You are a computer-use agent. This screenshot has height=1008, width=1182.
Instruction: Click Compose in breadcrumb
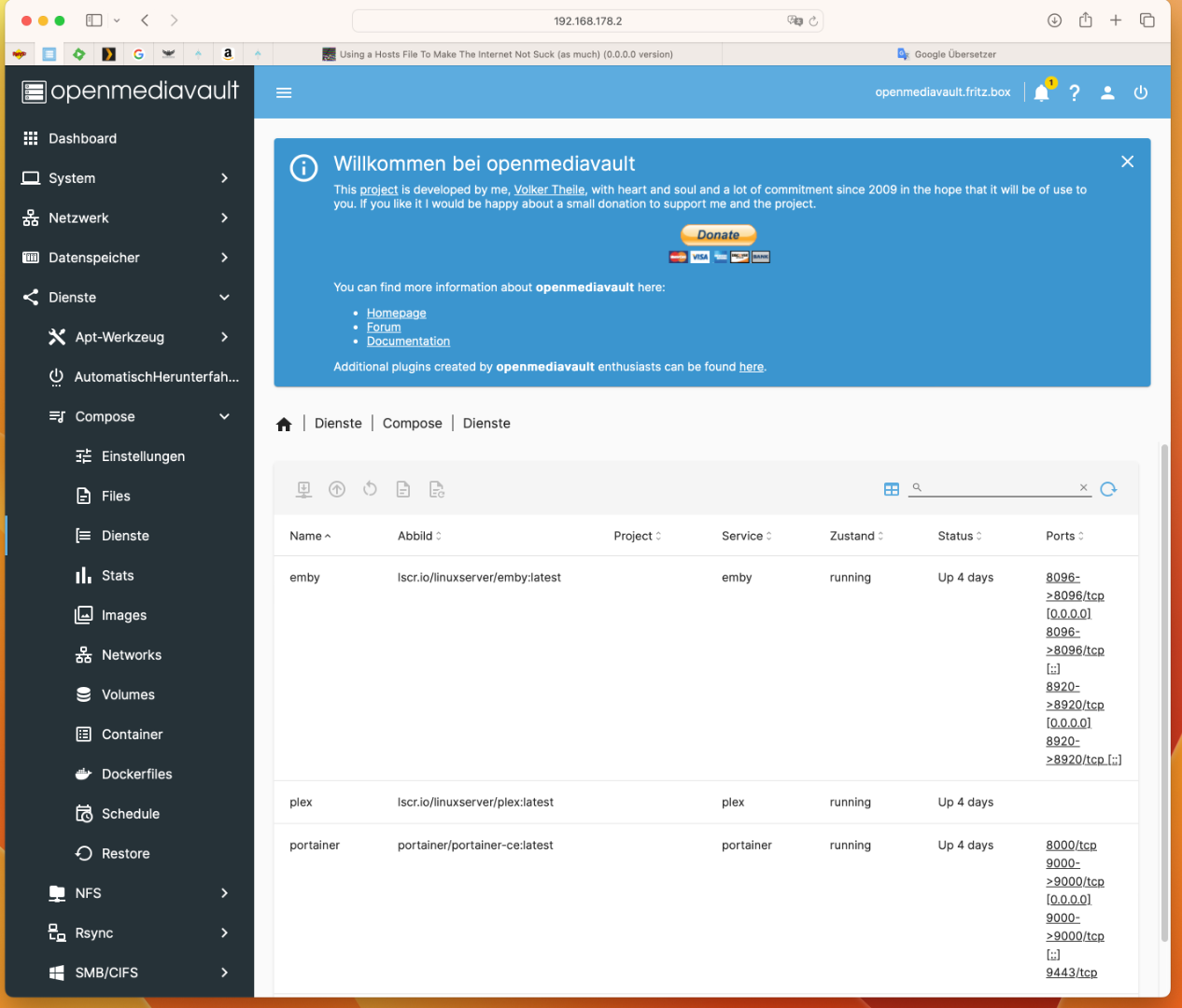[412, 424]
